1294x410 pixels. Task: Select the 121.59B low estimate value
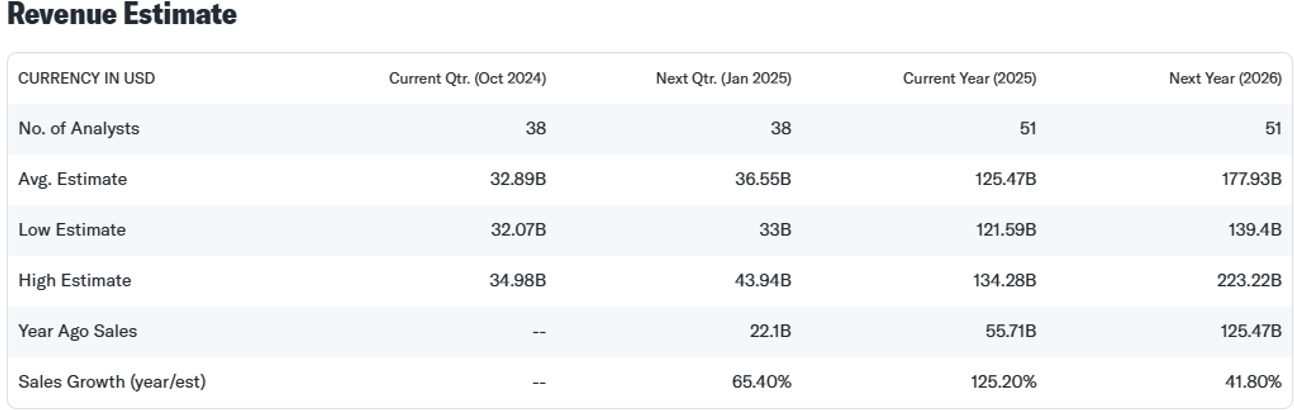pos(1006,230)
